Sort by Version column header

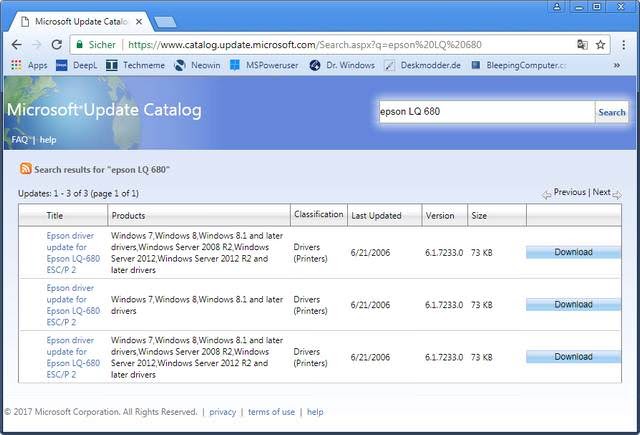(440, 215)
